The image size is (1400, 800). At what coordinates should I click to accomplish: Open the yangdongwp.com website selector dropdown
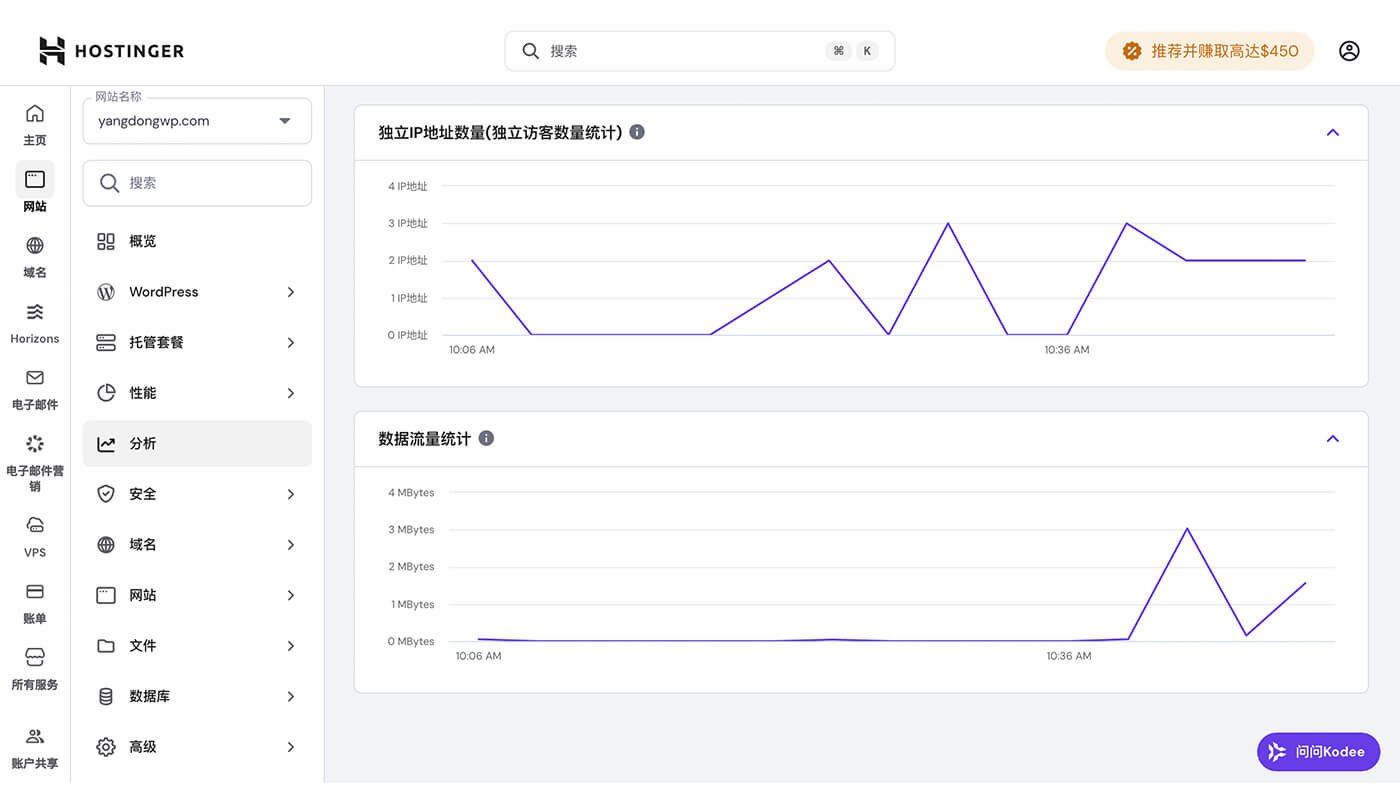coord(196,120)
